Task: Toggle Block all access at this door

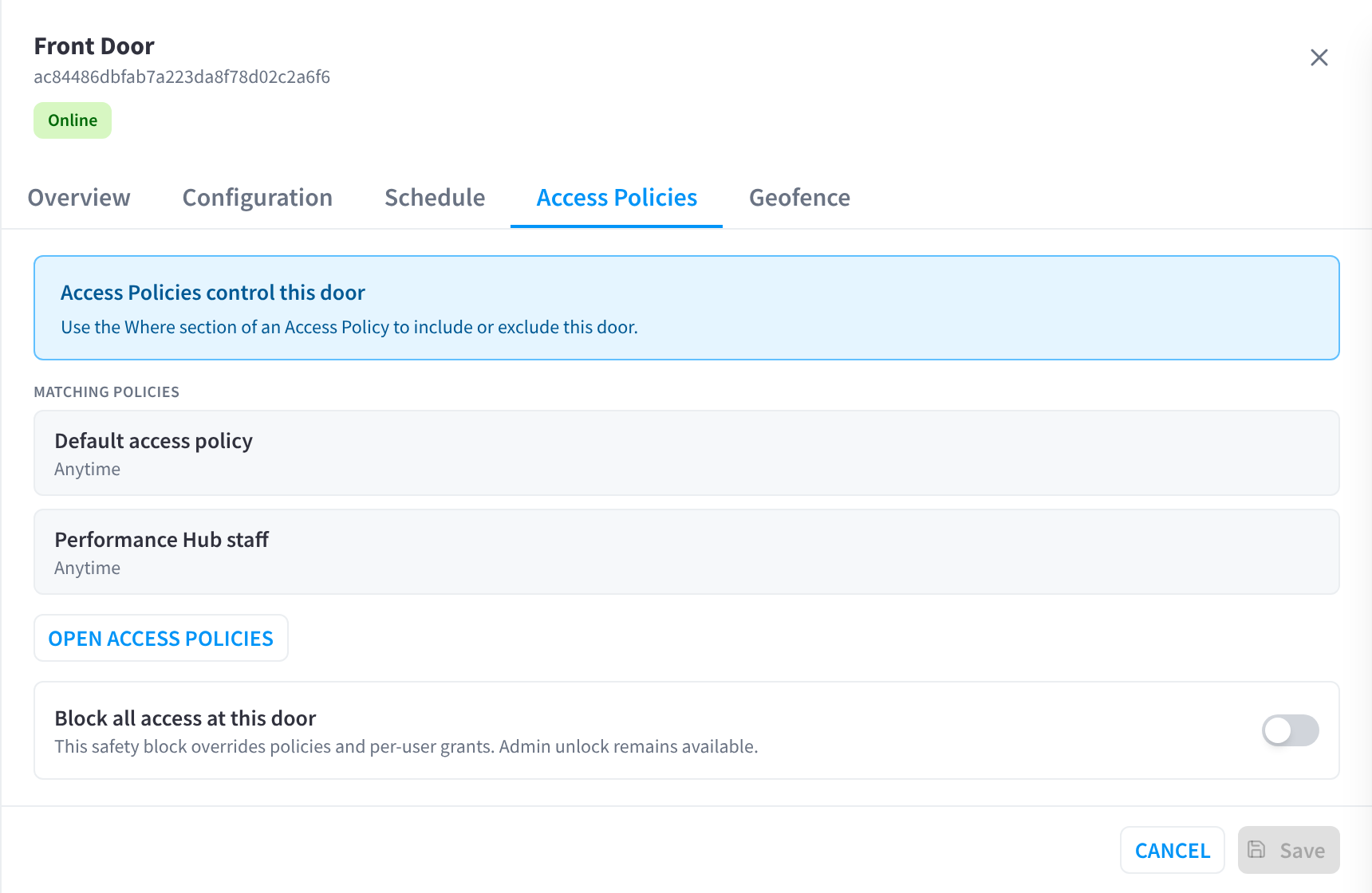Action: 1290,730
